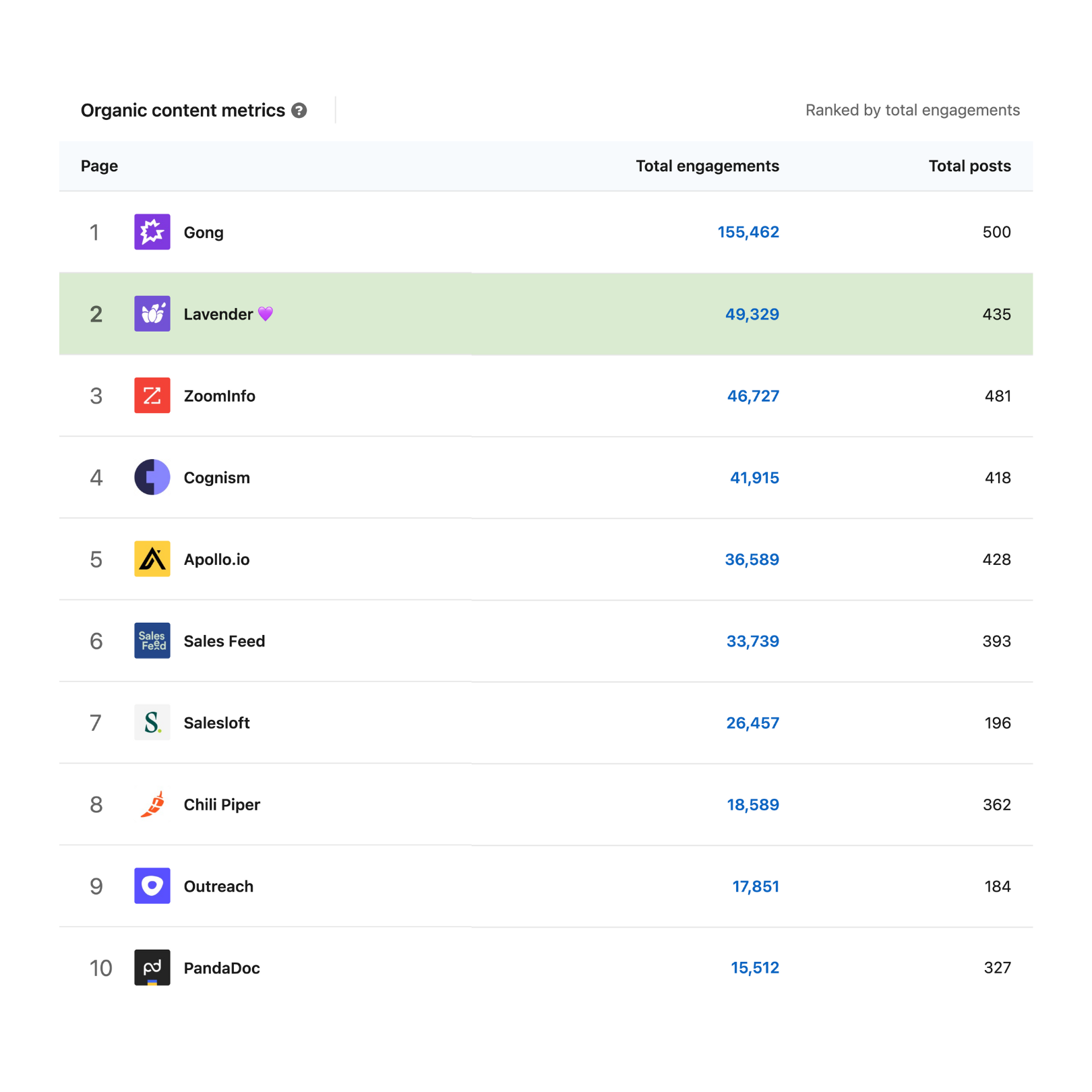Click the Salesloft S logo icon

pyautogui.click(x=152, y=723)
